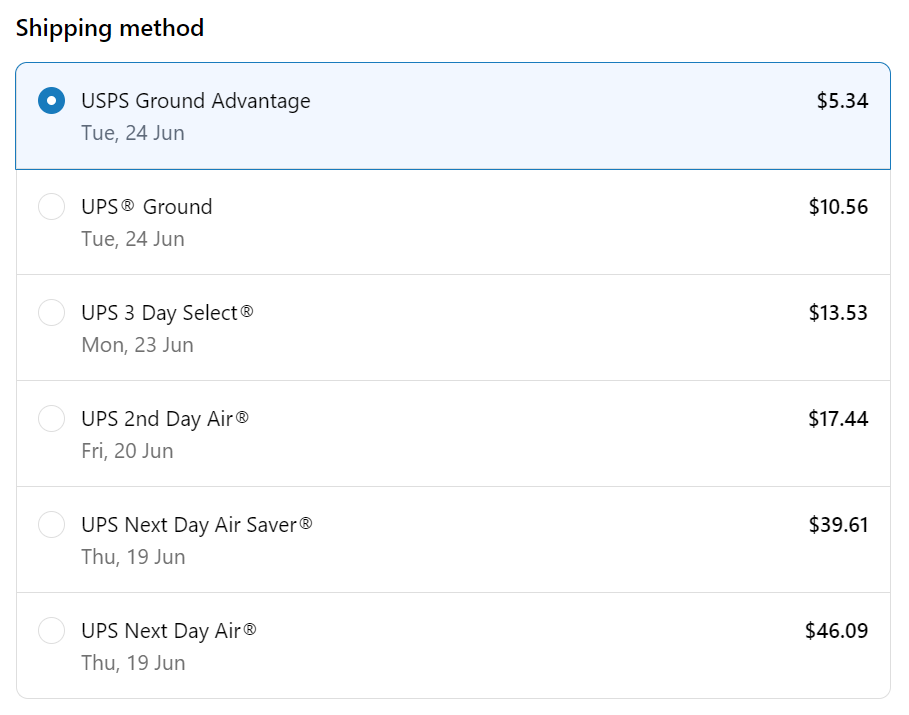Click the 'UPS 2nd Day Air®' label
This screenshot has height=715, width=909.
(x=165, y=419)
